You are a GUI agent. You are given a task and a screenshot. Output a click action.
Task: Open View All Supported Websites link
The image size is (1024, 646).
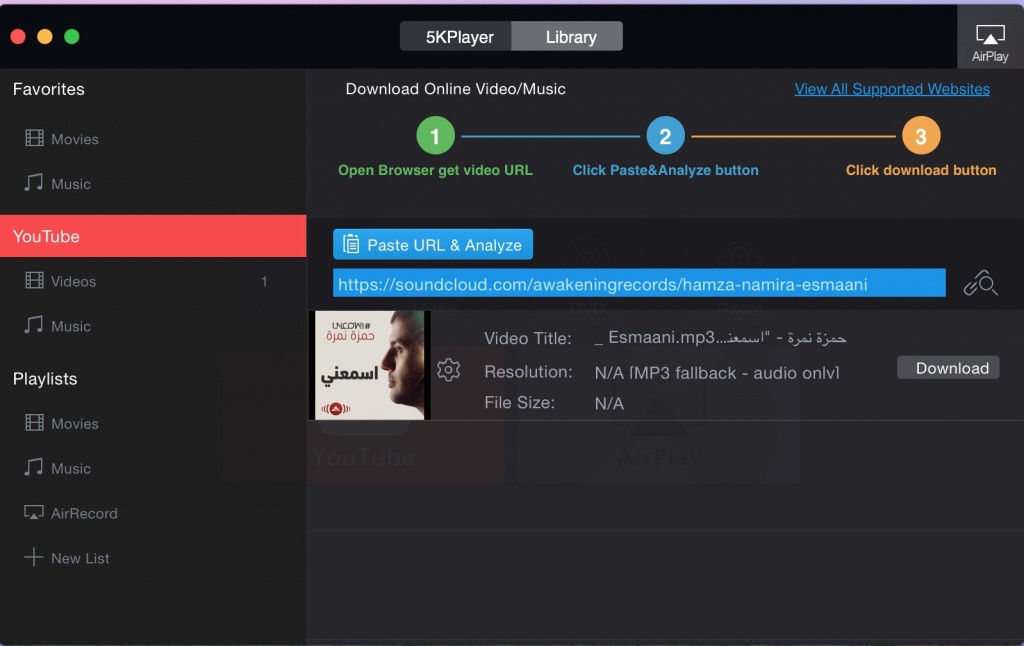(892, 89)
